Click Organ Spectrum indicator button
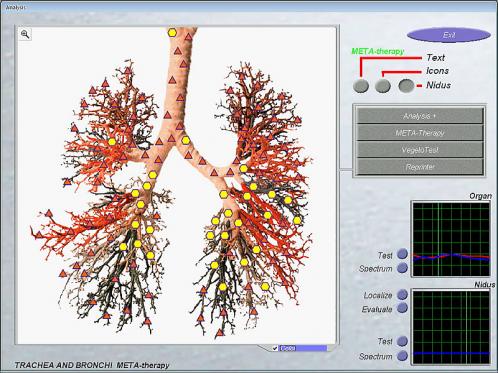This screenshot has height=373, width=498. point(402,268)
